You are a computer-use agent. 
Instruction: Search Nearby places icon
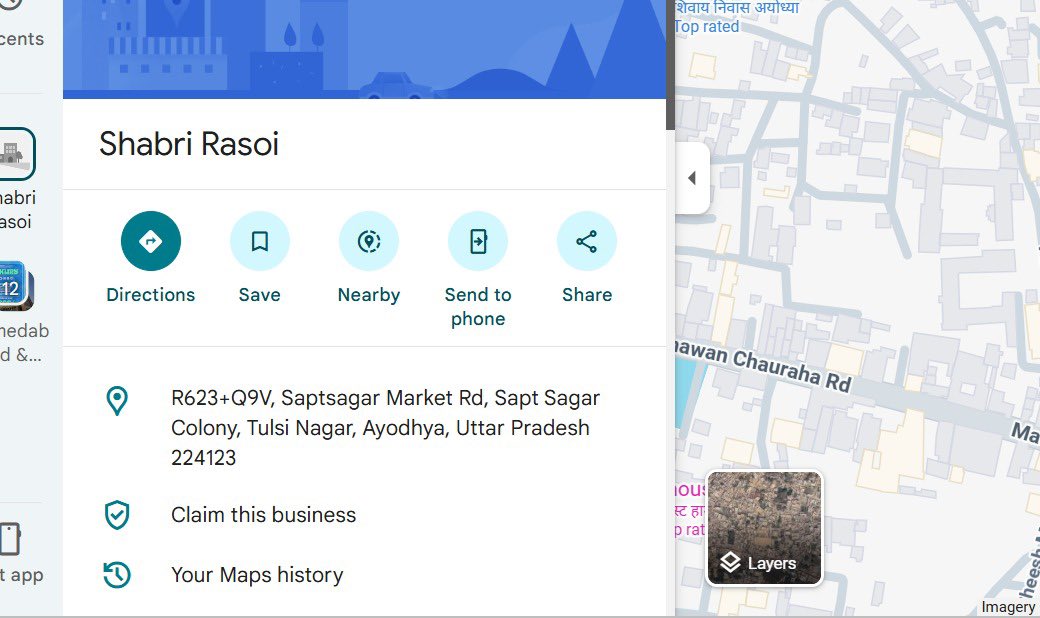tap(369, 241)
